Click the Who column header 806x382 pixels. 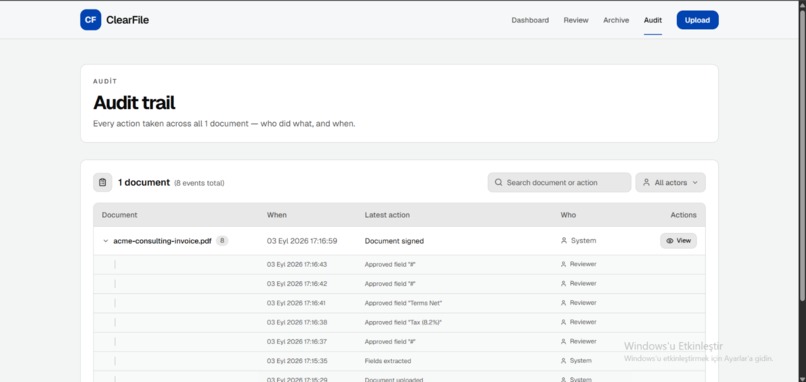pyautogui.click(x=568, y=215)
